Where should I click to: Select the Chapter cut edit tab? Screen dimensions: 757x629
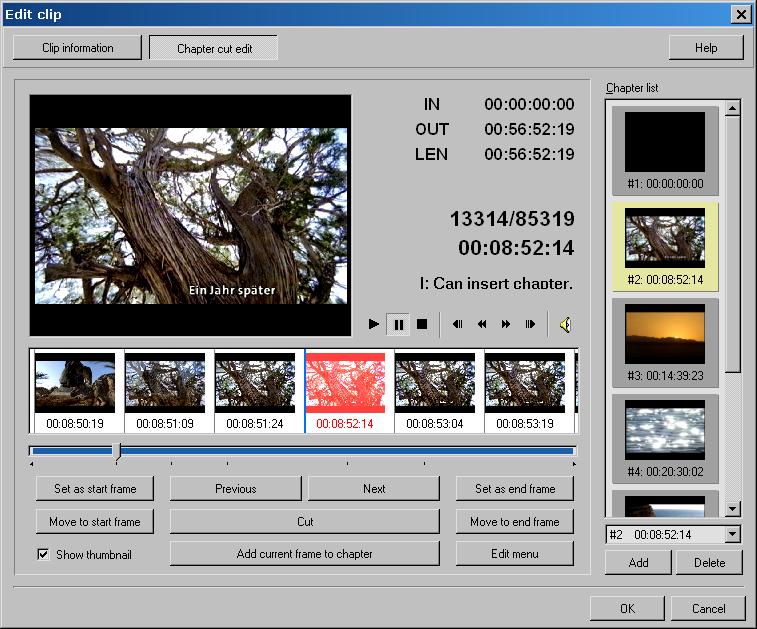[x=214, y=48]
